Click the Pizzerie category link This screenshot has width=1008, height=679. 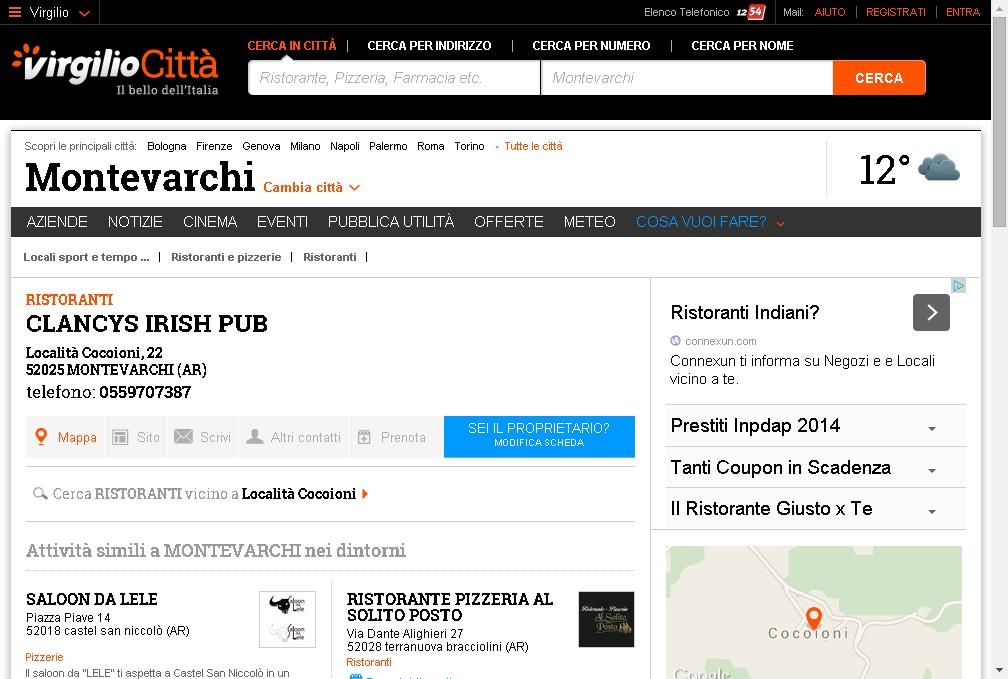coord(44,657)
